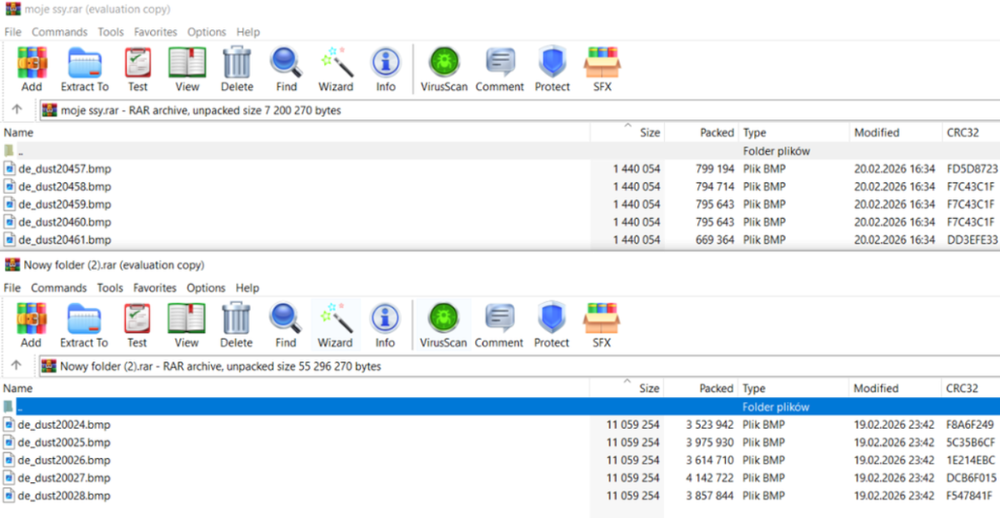The image size is (1000, 518).
Task: Open Commands menu in moje ssy.rar window
Action: (59, 32)
